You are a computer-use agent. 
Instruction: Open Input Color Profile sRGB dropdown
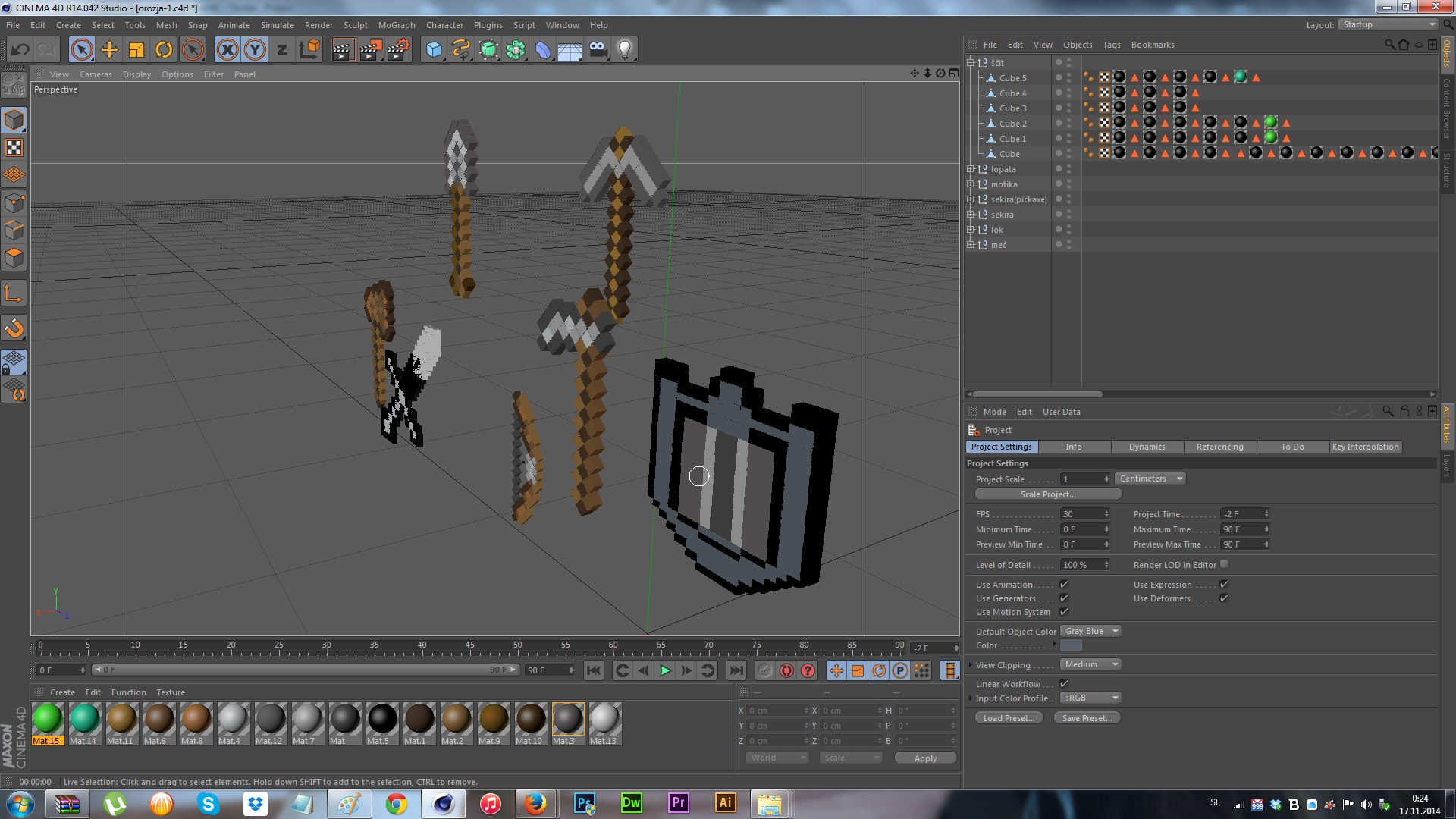tap(1090, 698)
